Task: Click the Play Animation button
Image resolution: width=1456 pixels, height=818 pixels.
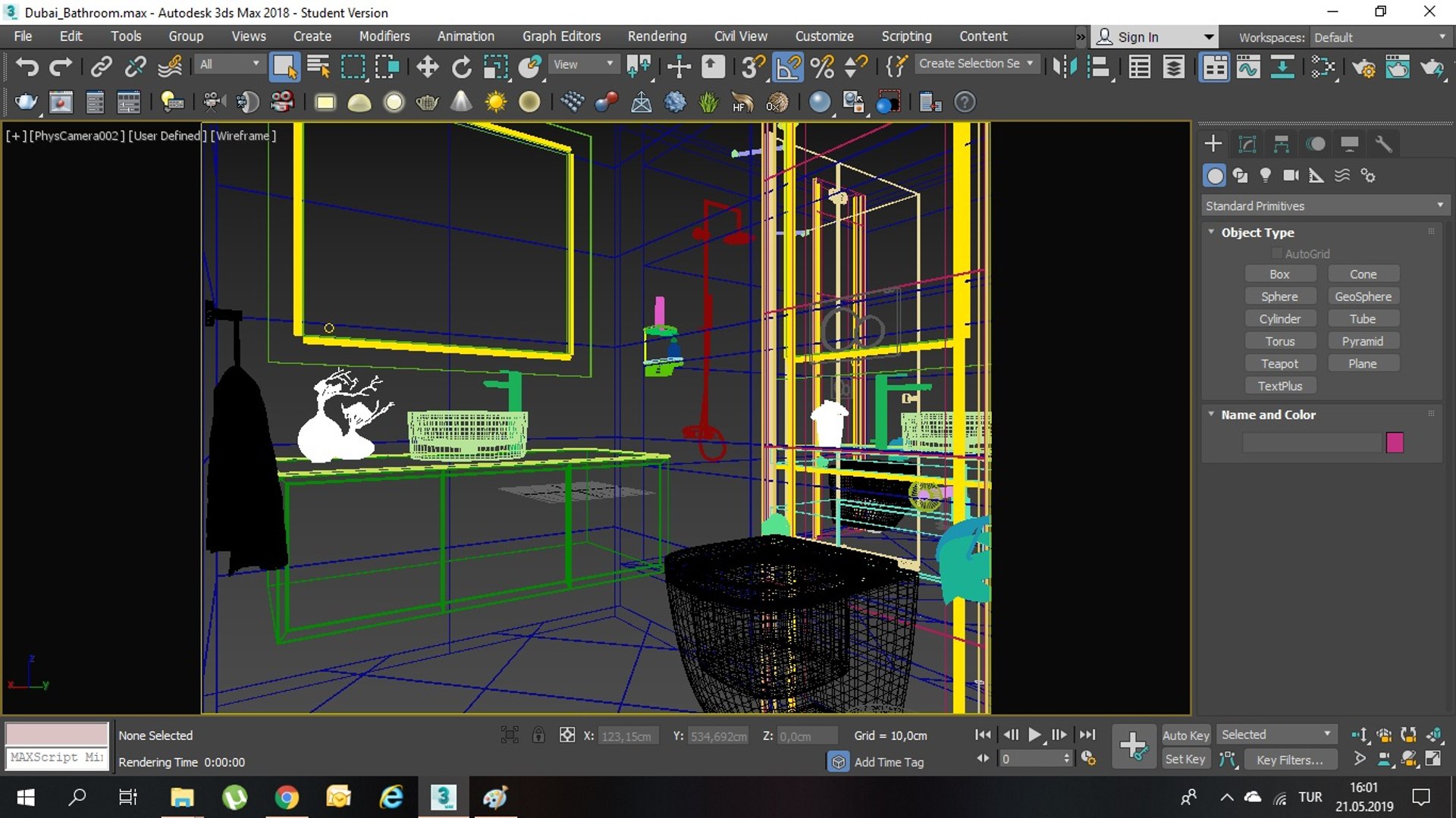Action: click(1034, 735)
